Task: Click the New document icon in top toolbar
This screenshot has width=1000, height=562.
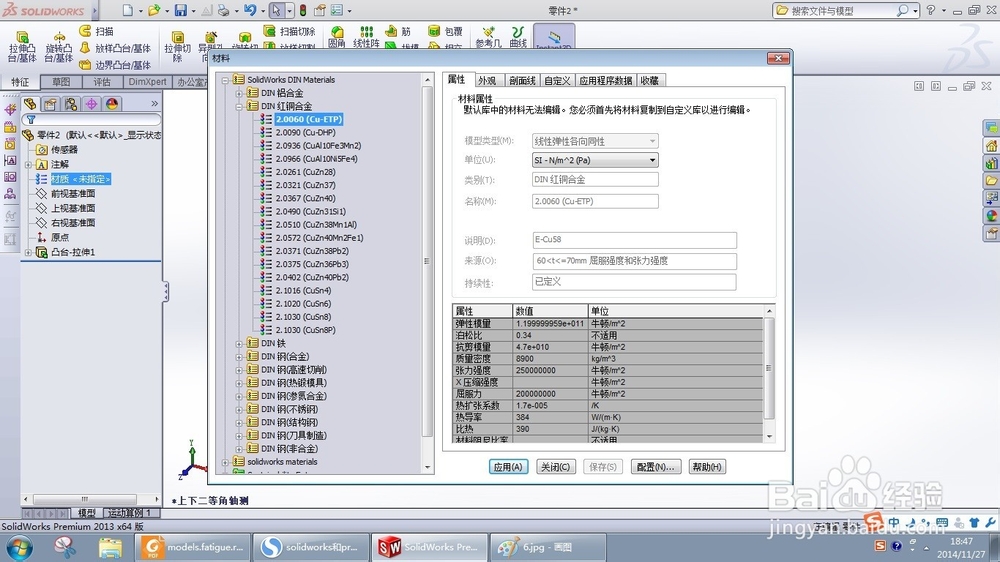Action: point(128,10)
